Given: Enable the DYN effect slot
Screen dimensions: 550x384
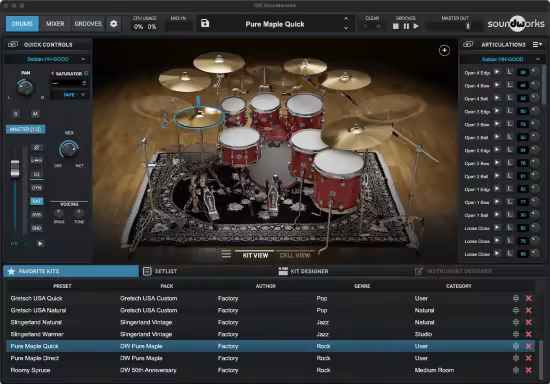Looking at the screenshot, I should tap(36, 188).
